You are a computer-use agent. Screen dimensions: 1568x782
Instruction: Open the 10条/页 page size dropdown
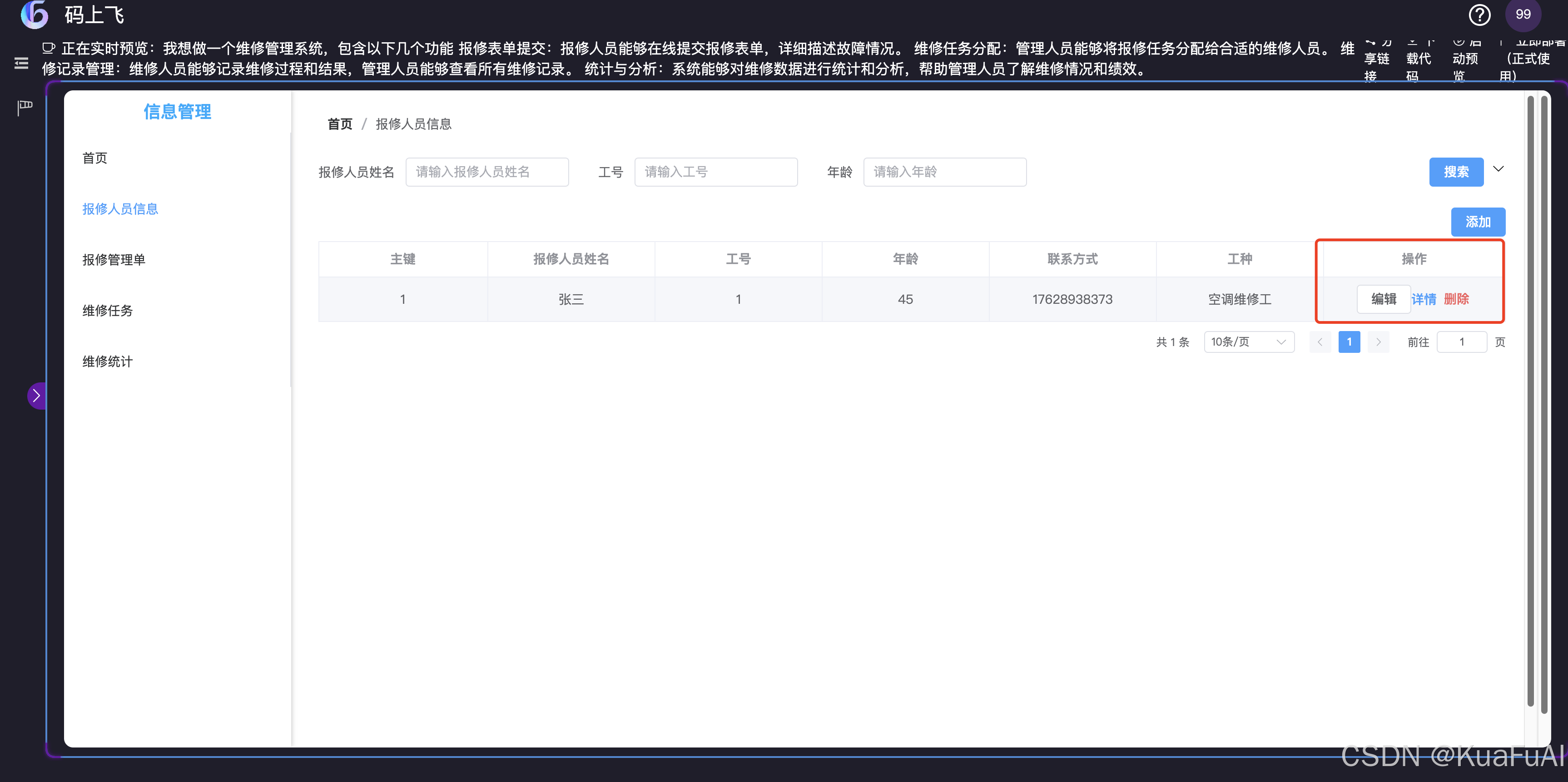1248,342
